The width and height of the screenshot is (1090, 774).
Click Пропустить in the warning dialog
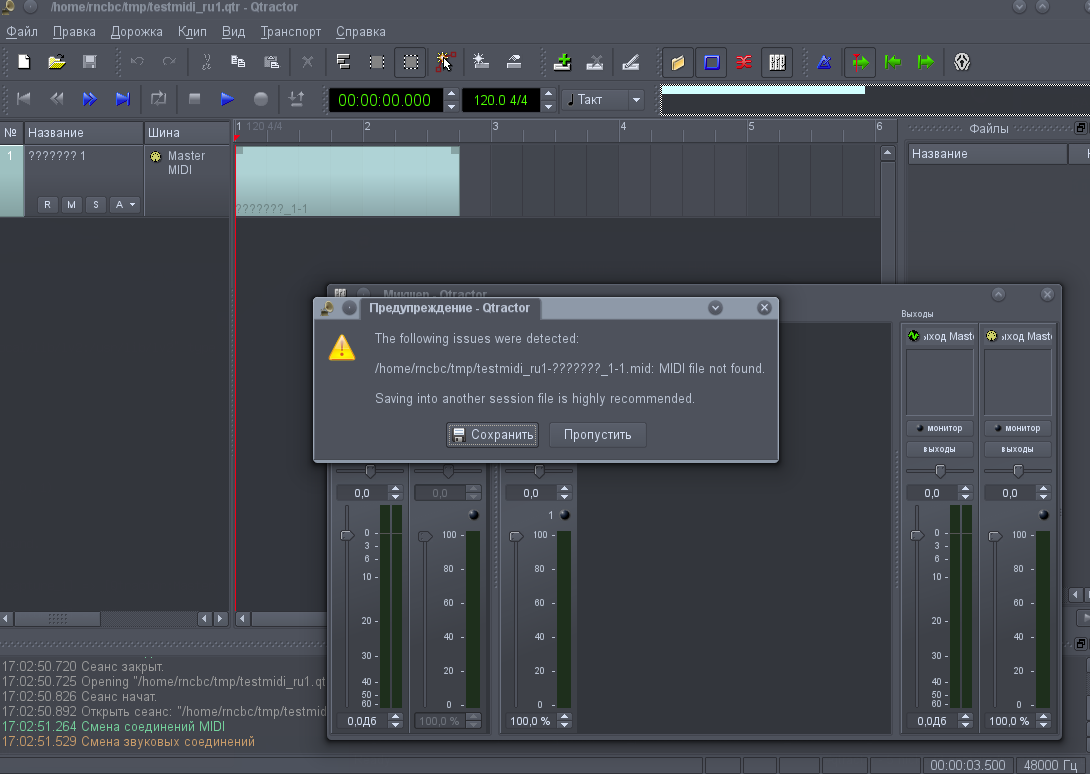[x=598, y=435]
